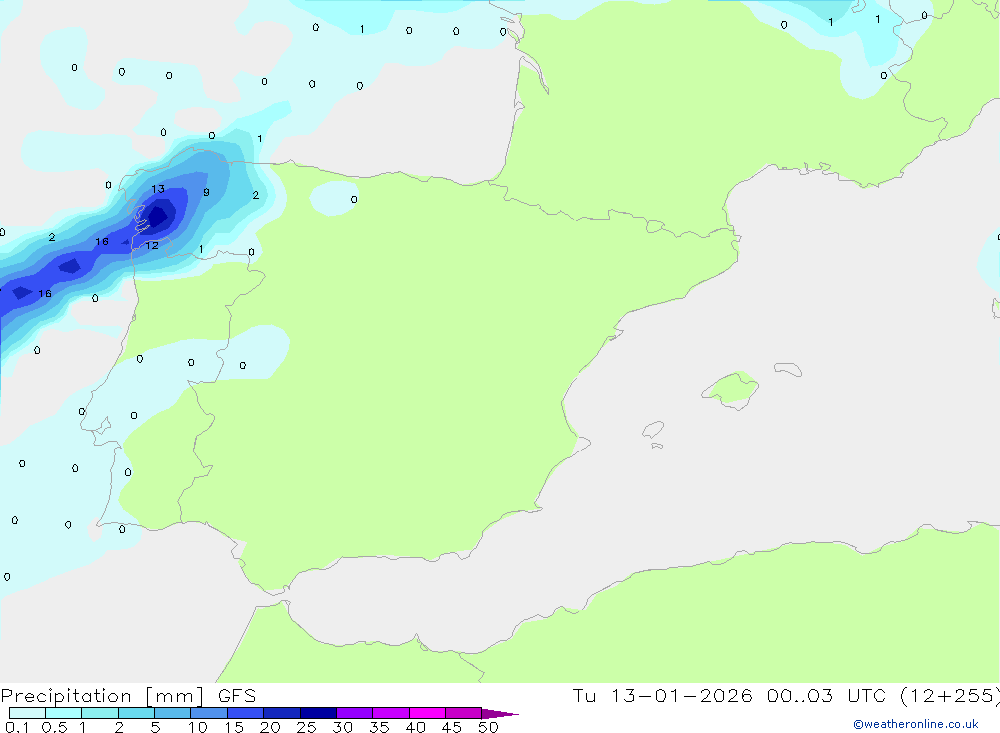Click the 'GFS' model label
Viewport: 1000px width, 733px height.
(x=237, y=696)
